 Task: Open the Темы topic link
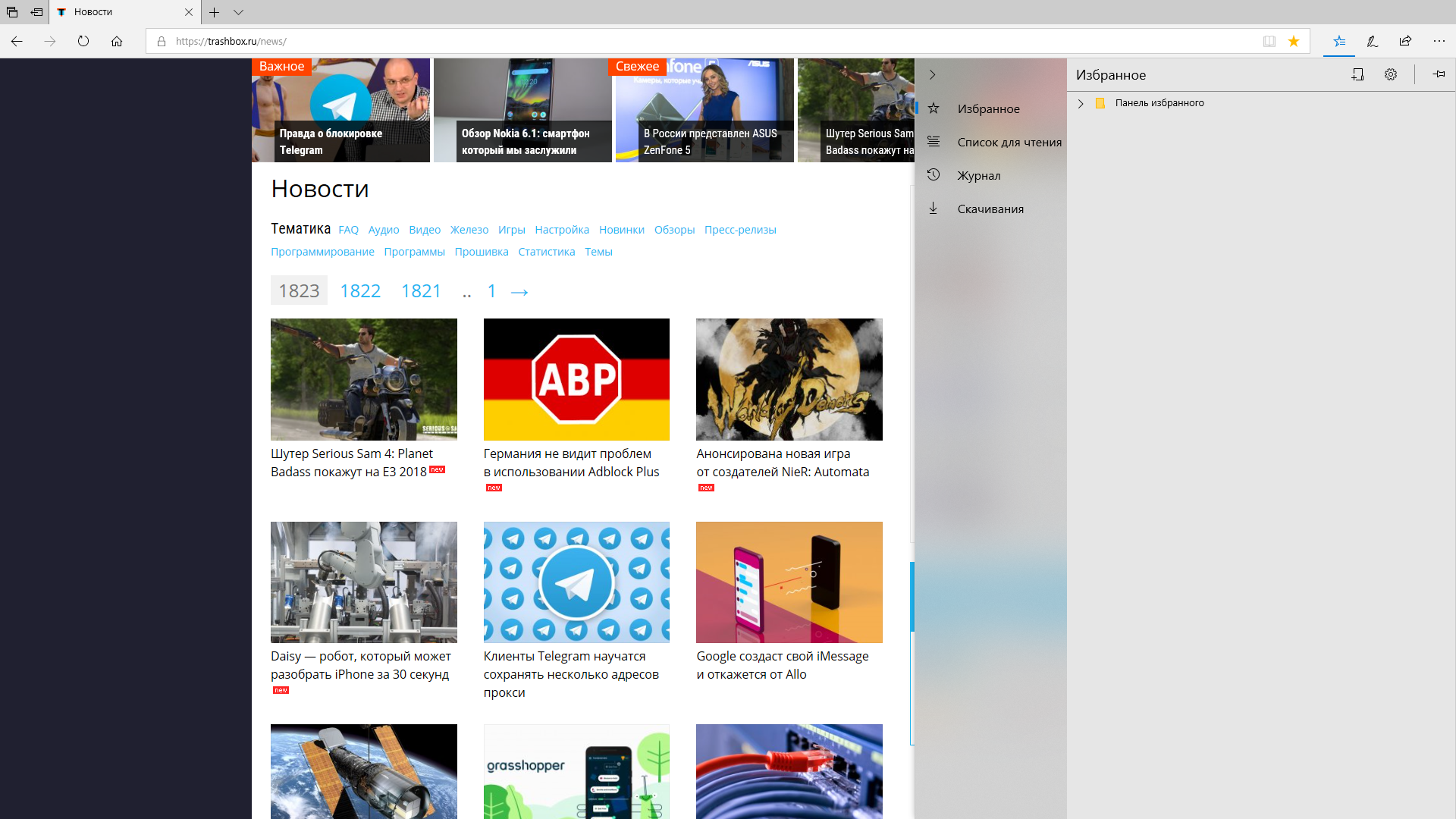coord(598,252)
